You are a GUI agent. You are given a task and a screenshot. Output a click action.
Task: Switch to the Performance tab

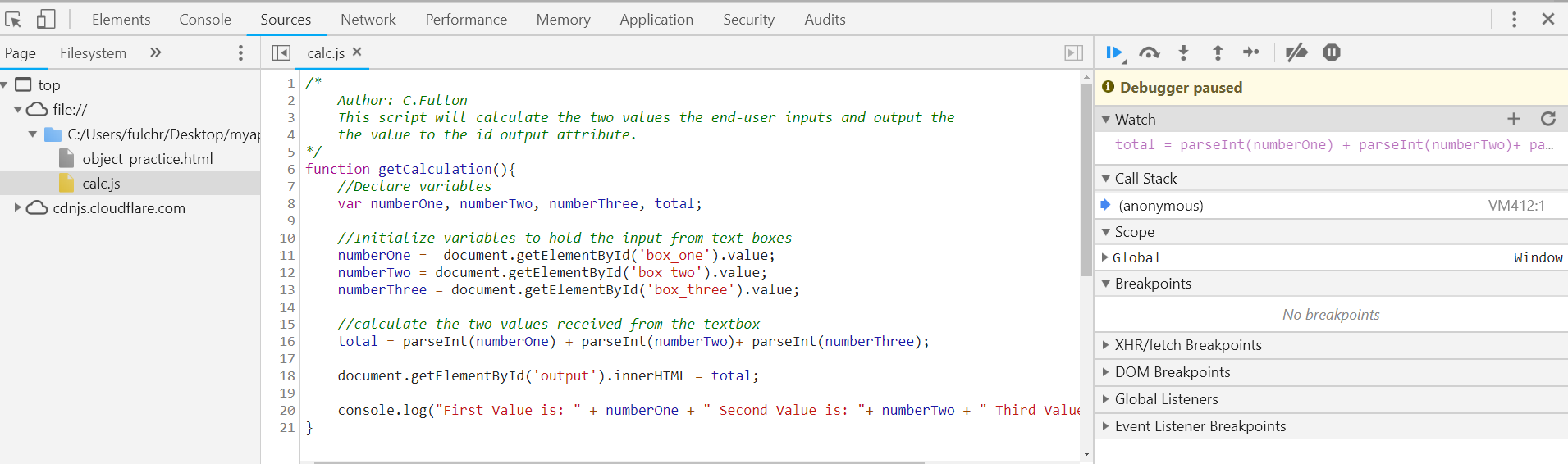[x=466, y=19]
